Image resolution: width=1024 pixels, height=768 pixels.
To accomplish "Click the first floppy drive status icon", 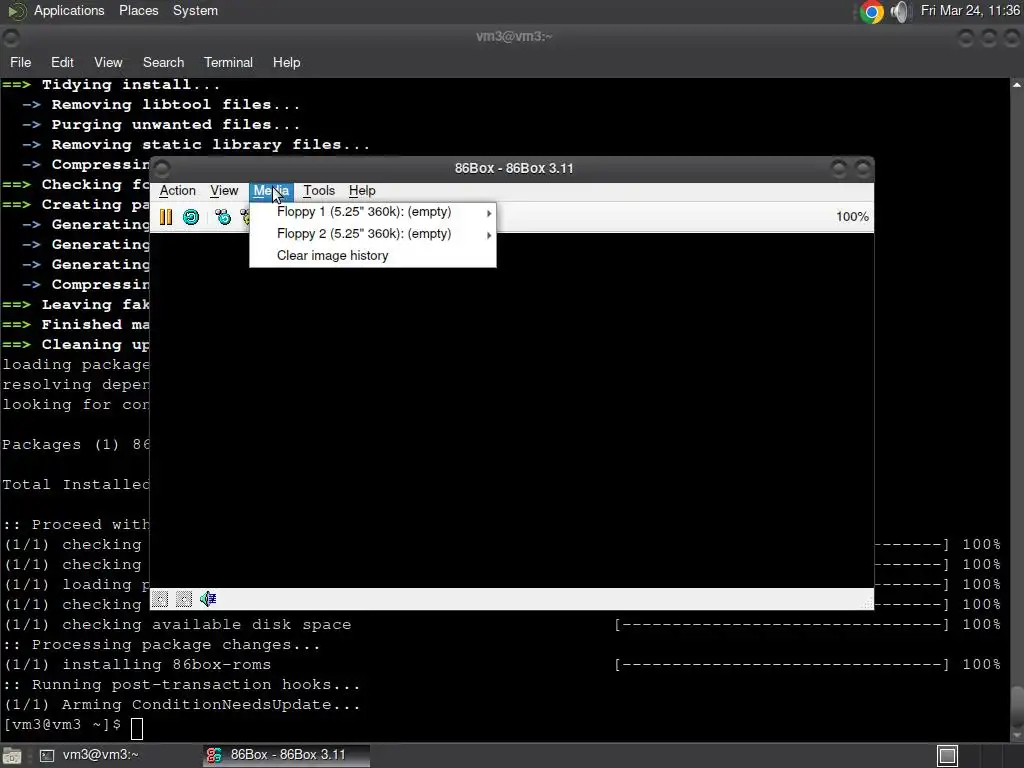I will 160,599.
